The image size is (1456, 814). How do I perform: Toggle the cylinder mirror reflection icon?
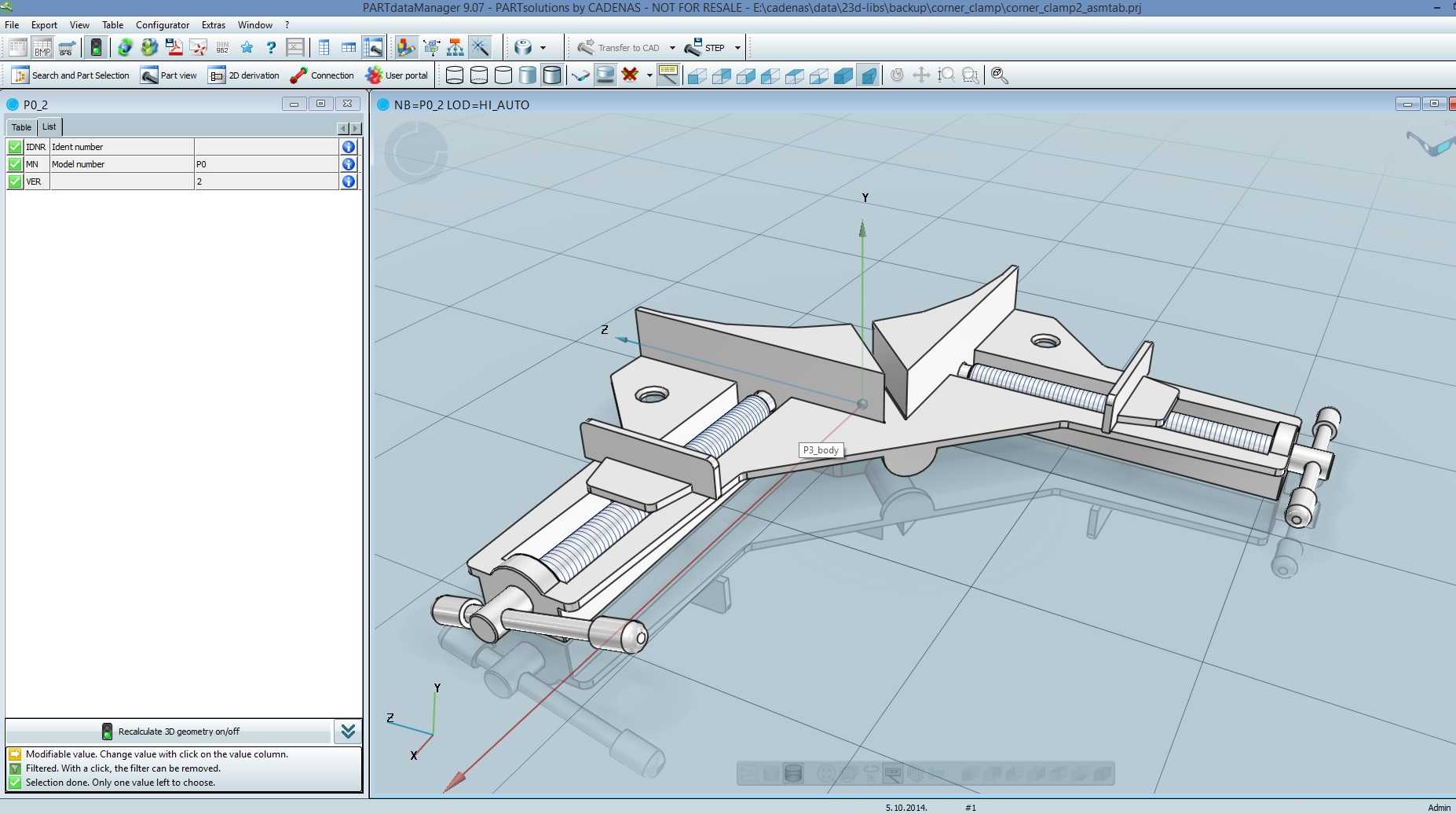coord(605,75)
